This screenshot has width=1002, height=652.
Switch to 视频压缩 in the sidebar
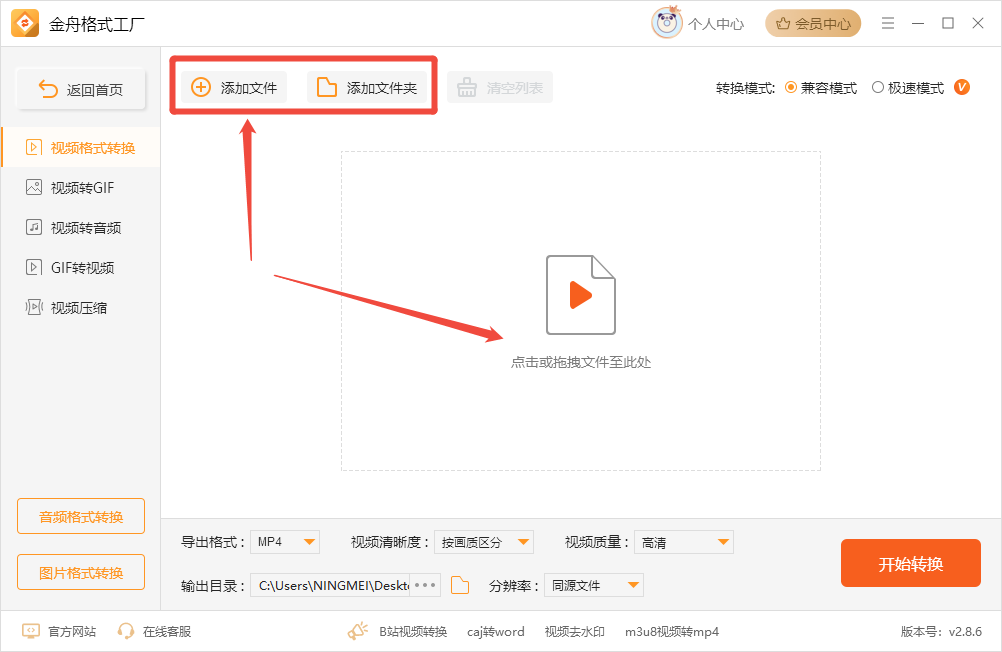[x=81, y=307]
